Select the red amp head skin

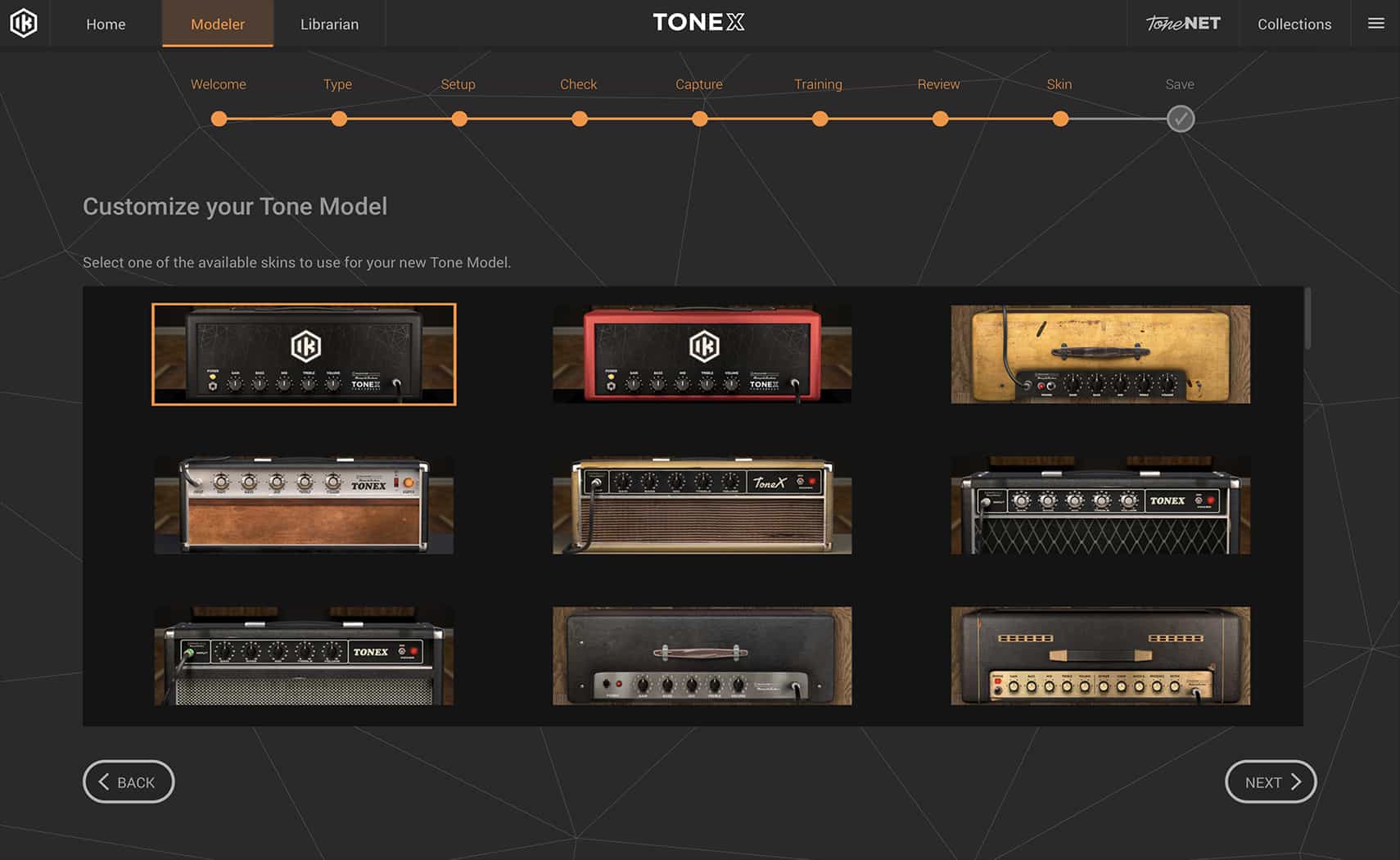[702, 354]
